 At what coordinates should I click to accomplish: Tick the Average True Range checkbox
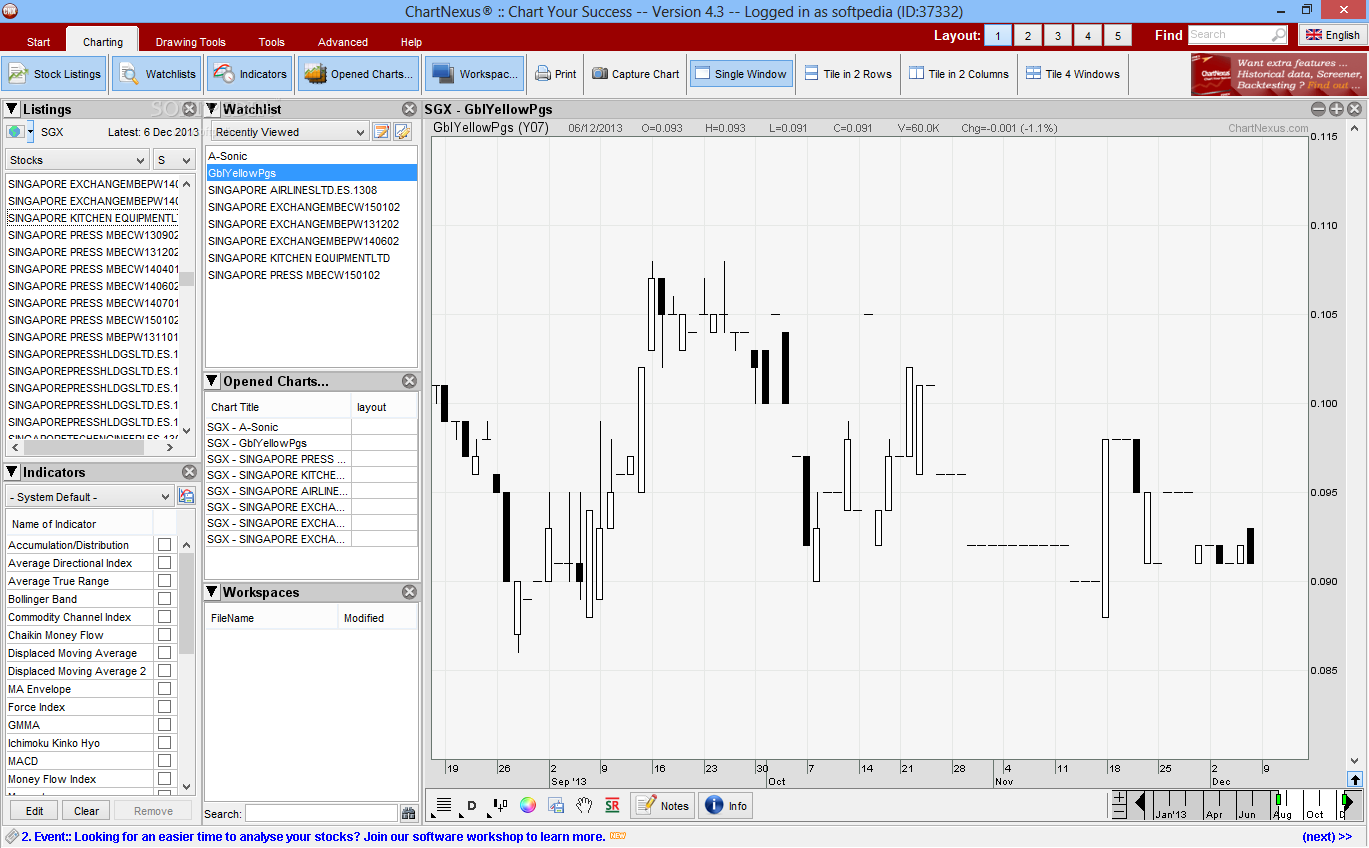(164, 581)
